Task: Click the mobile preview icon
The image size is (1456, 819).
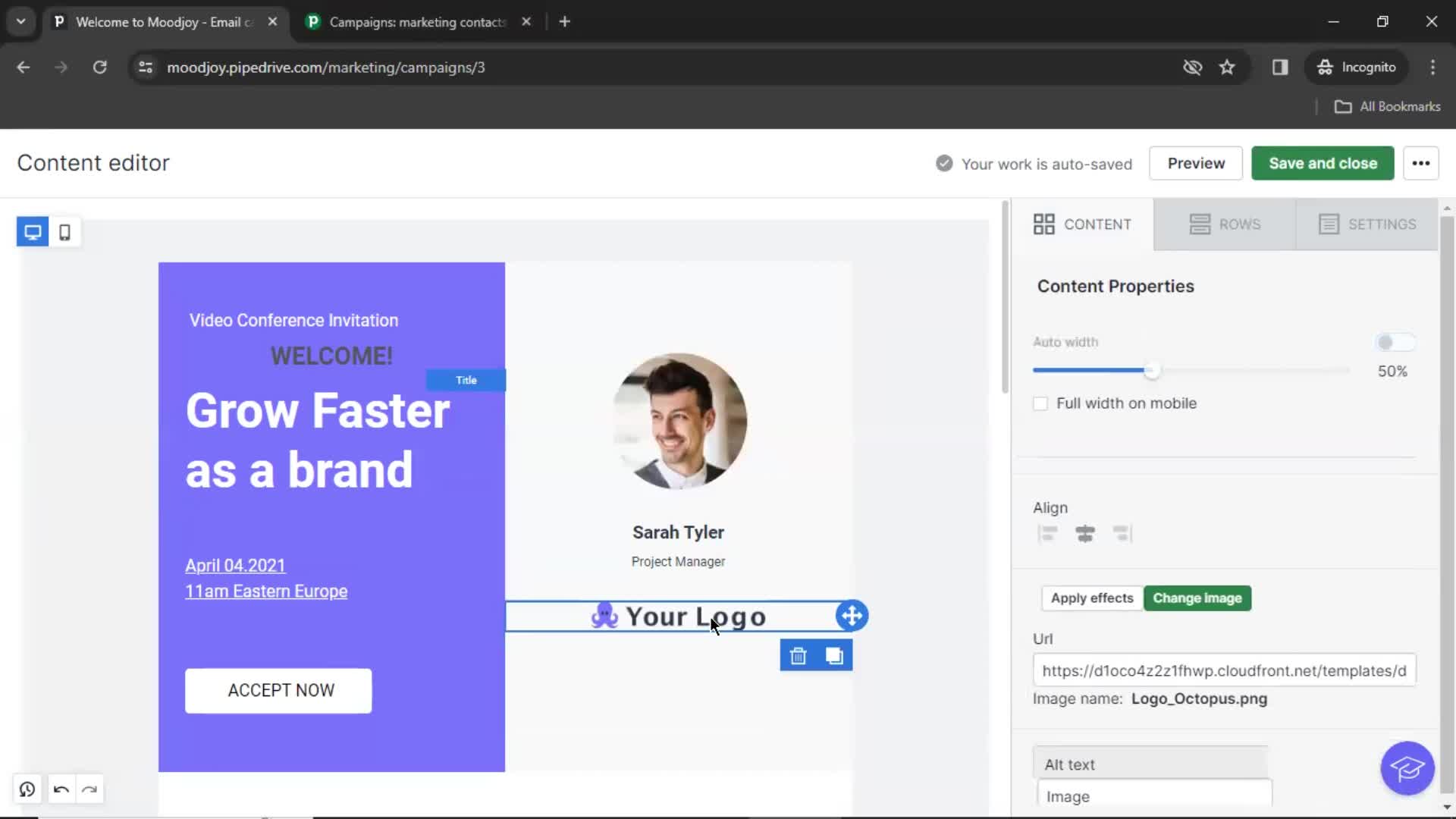Action: (65, 232)
